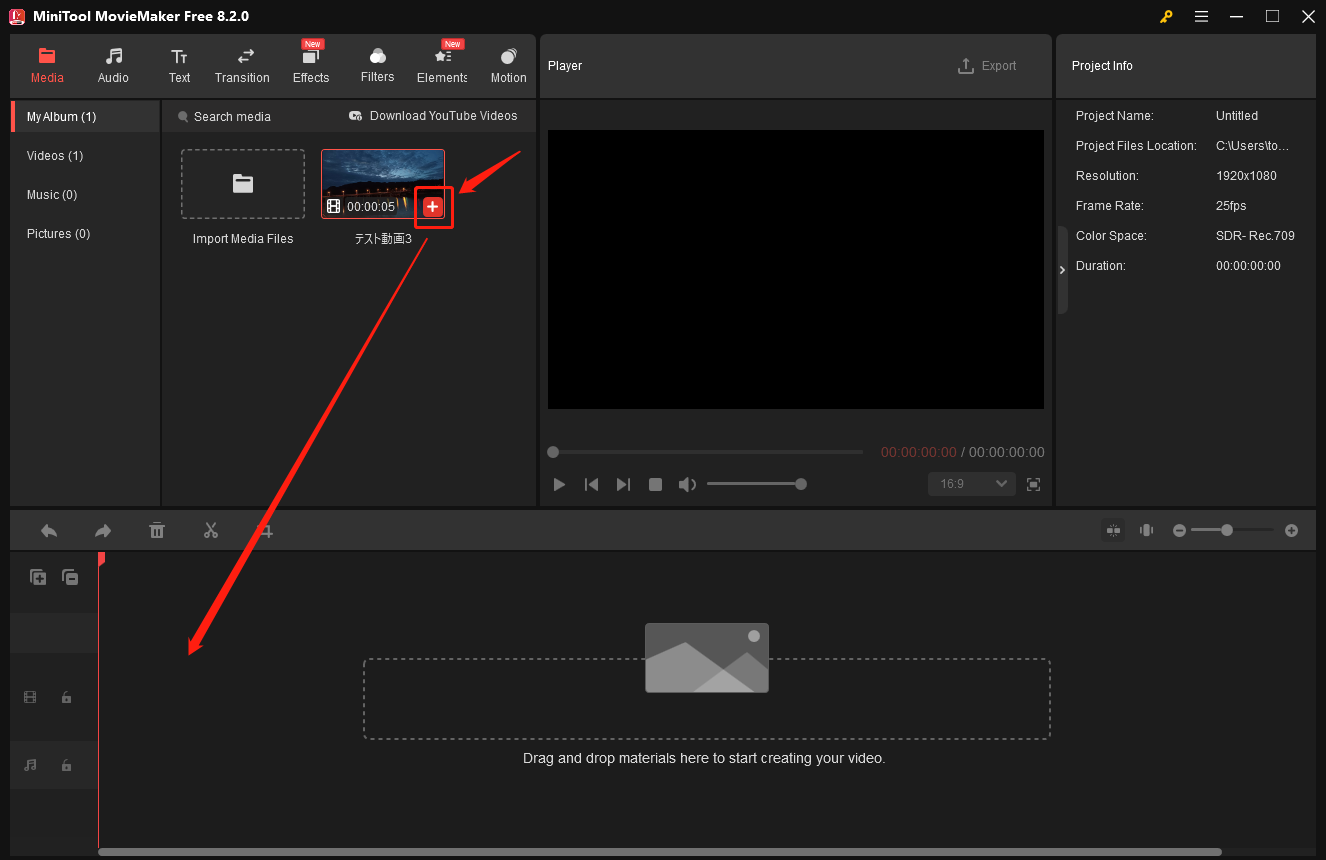Image resolution: width=1326 pixels, height=860 pixels.
Task: Click the Add Track icon
Action: tap(38, 577)
